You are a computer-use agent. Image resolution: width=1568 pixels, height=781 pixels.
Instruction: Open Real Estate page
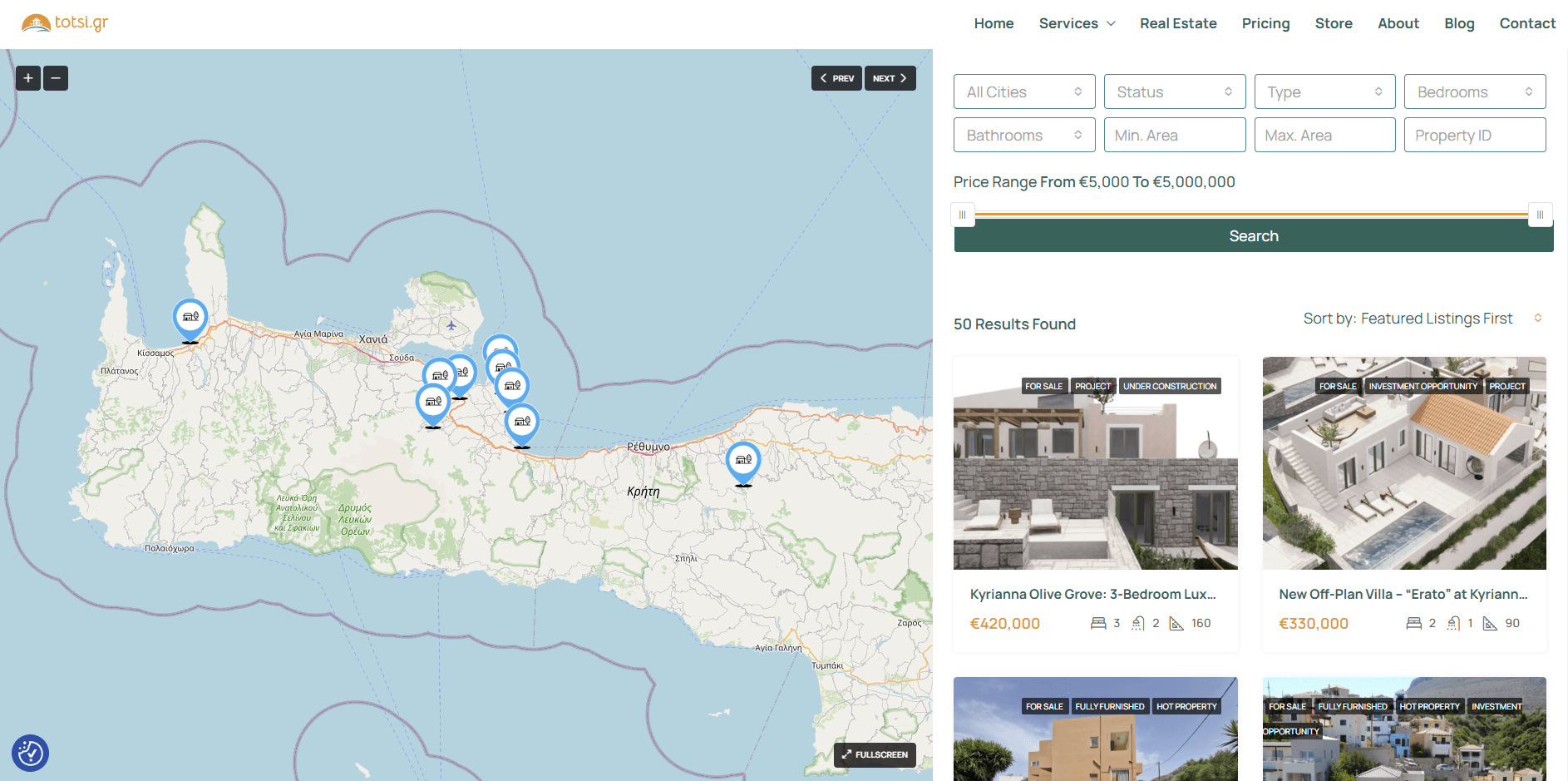(x=1178, y=23)
